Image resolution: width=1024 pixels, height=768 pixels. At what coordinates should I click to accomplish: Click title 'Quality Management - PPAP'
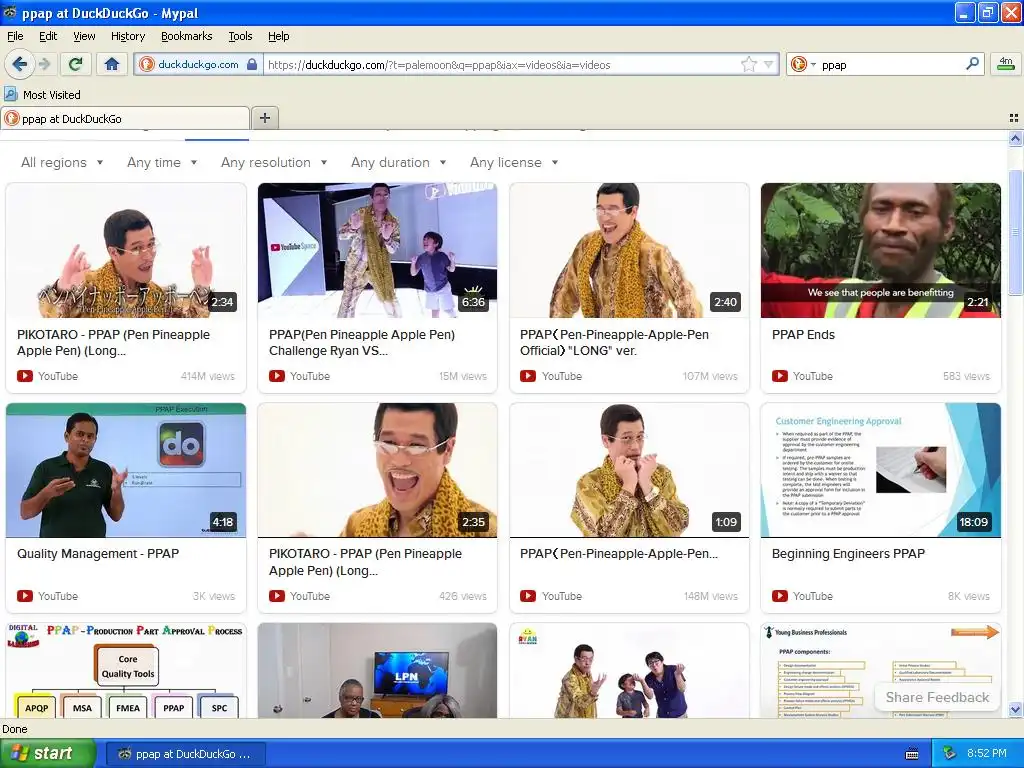pos(98,554)
